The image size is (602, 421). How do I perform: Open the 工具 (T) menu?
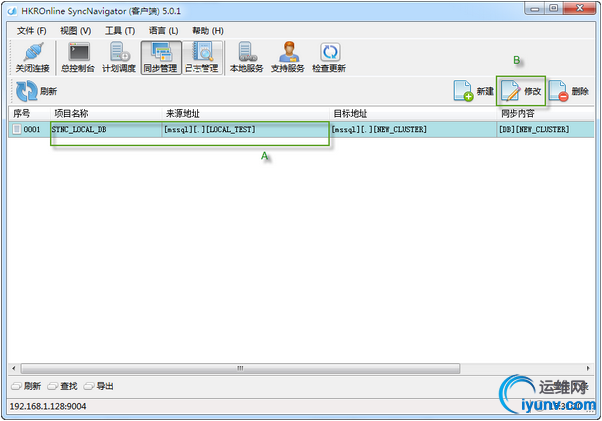tap(120, 31)
